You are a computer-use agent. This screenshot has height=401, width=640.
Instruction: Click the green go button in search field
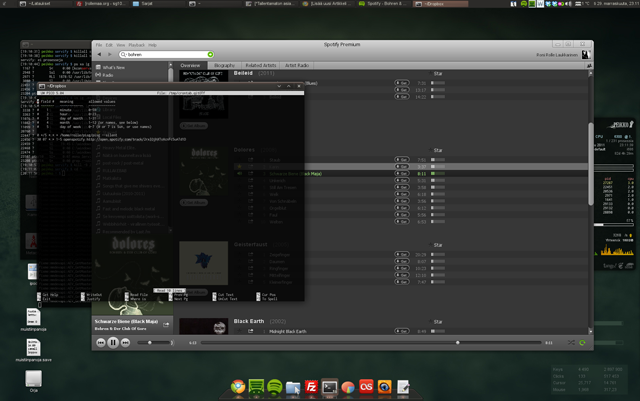tap(210, 54)
